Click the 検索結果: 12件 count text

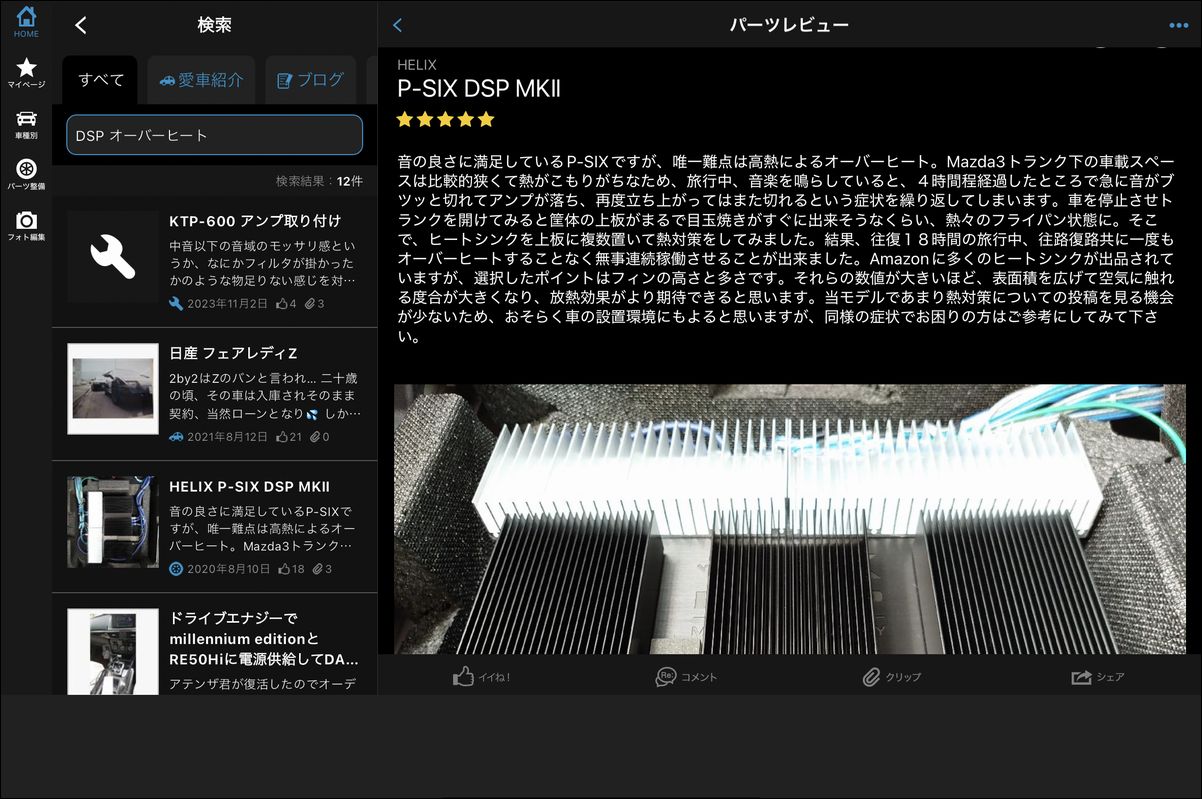[x=319, y=181]
